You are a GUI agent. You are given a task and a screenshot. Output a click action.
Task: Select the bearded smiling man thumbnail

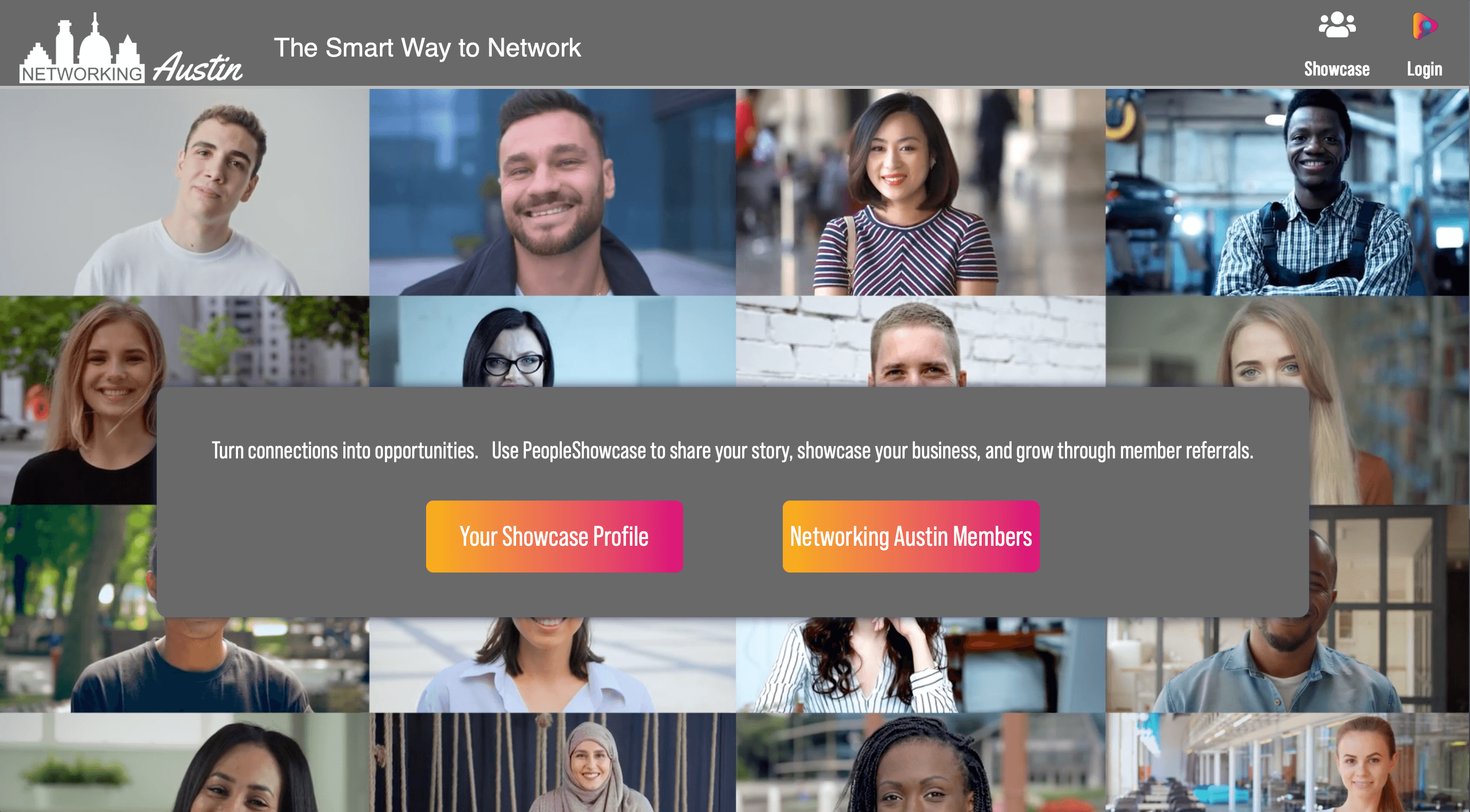click(x=553, y=192)
